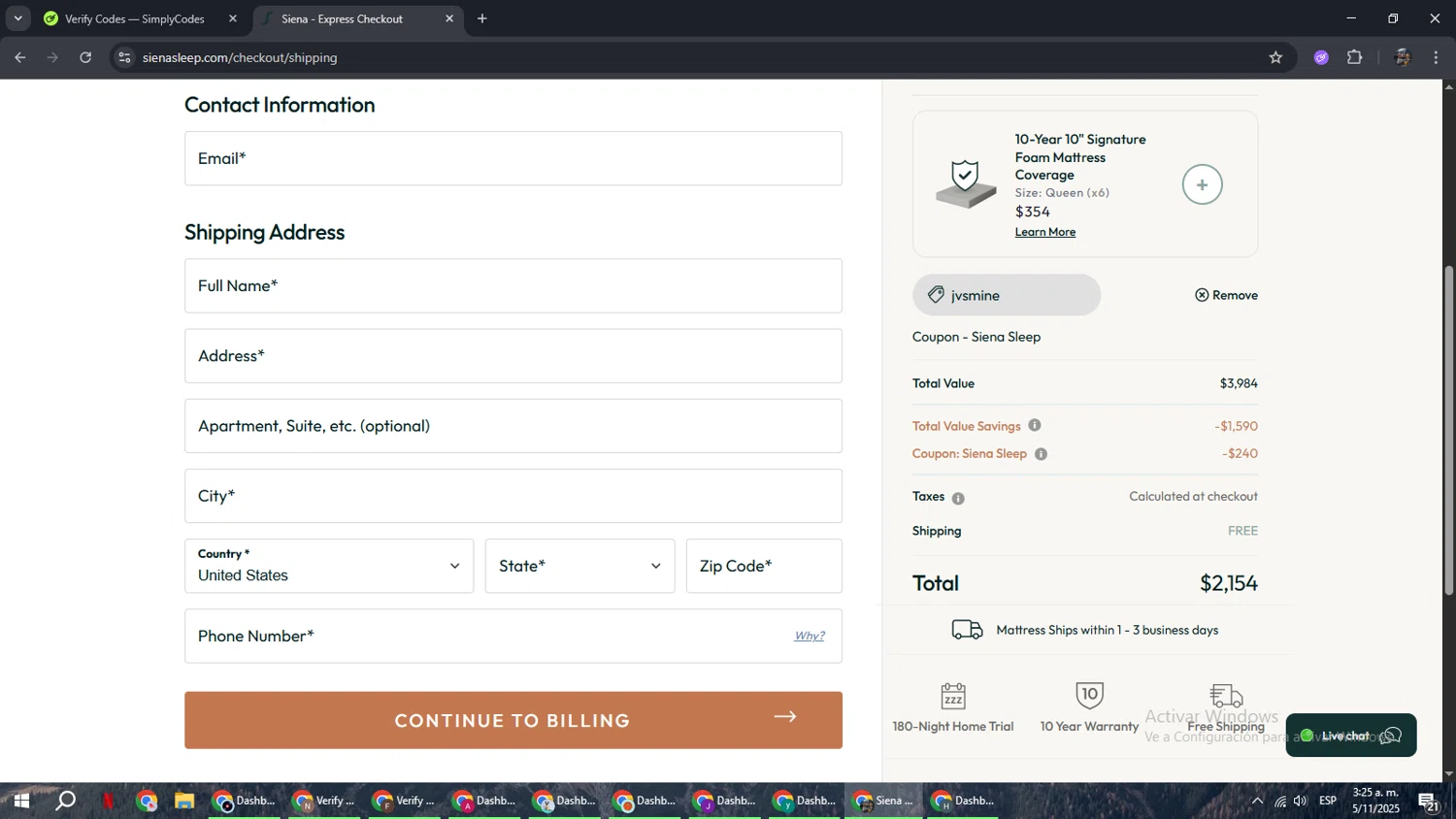Close the Verify Codes tab

coord(233,18)
